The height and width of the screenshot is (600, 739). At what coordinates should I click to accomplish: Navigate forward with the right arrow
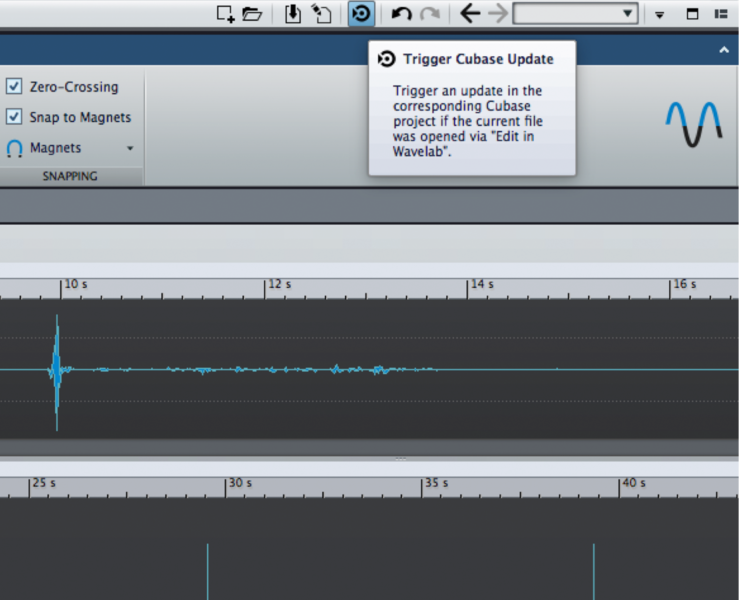498,13
